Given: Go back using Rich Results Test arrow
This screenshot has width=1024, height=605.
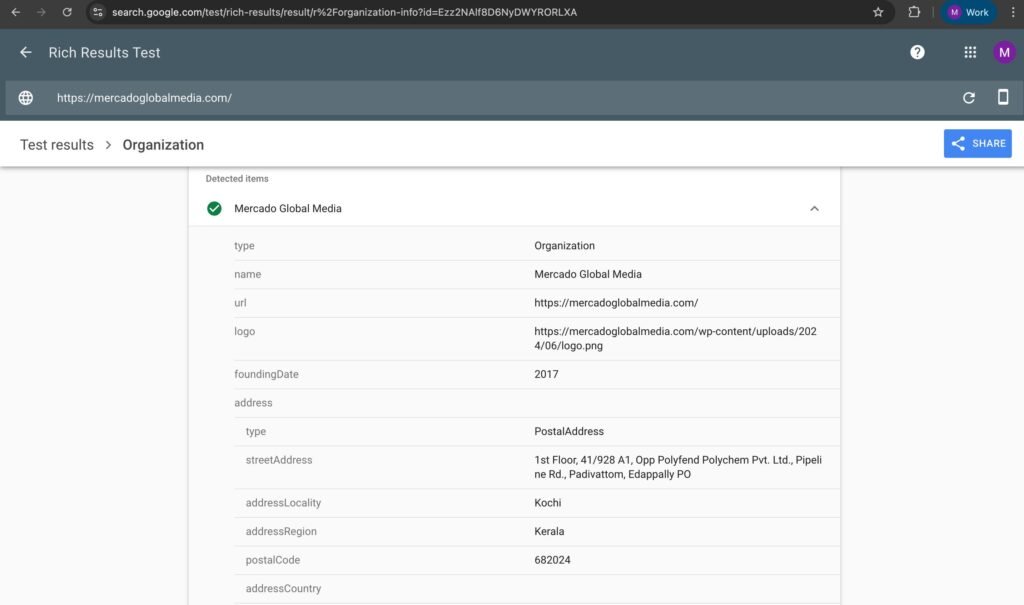Looking at the screenshot, I should pyautogui.click(x=25, y=52).
